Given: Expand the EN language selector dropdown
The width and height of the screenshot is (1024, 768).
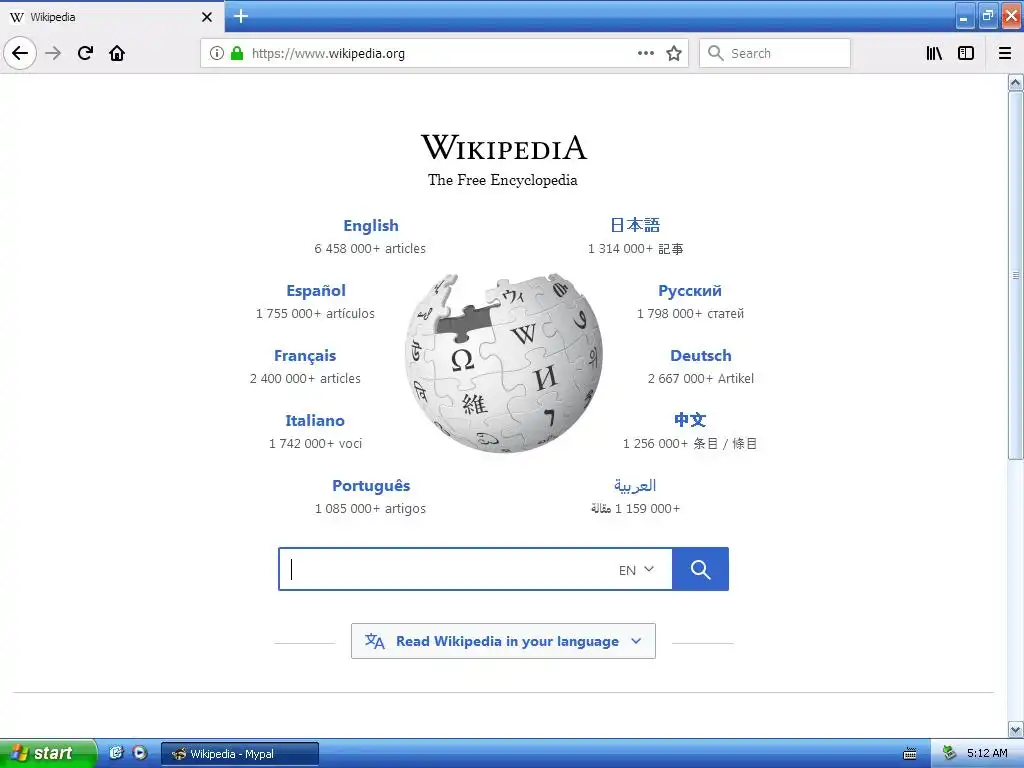Looking at the screenshot, I should pyautogui.click(x=636, y=570).
